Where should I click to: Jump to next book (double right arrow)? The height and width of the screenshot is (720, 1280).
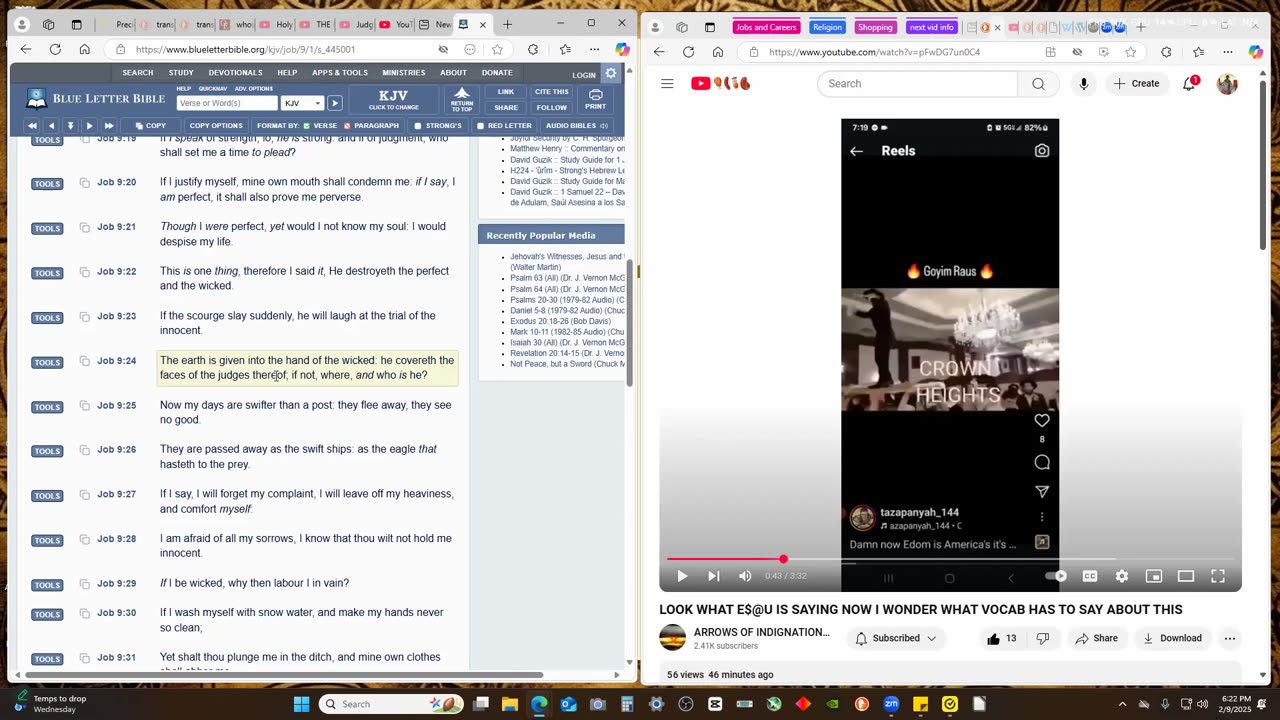(x=108, y=126)
